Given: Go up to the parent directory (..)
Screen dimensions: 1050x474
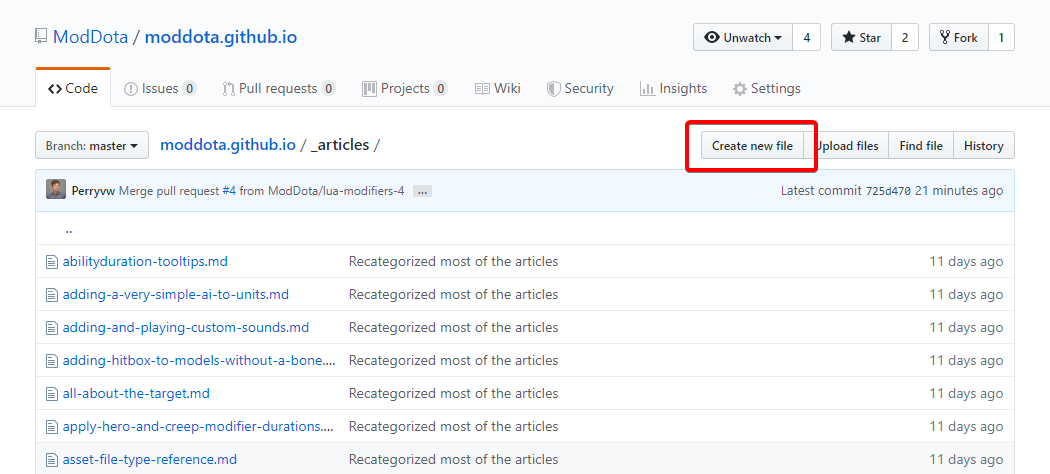Looking at the screenshot, I should tap(69, 229).
